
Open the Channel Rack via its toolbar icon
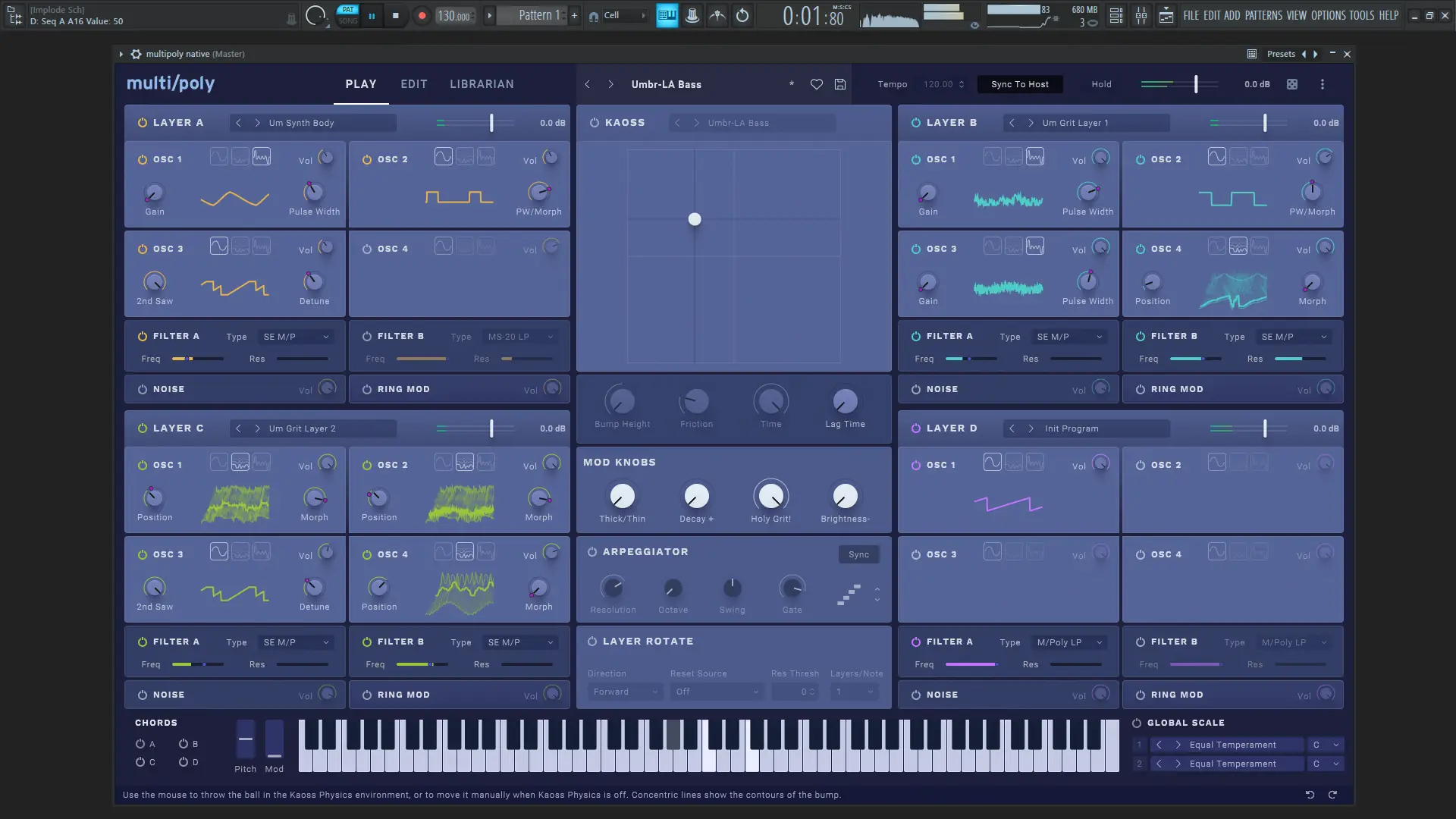tap(1116, 15)
